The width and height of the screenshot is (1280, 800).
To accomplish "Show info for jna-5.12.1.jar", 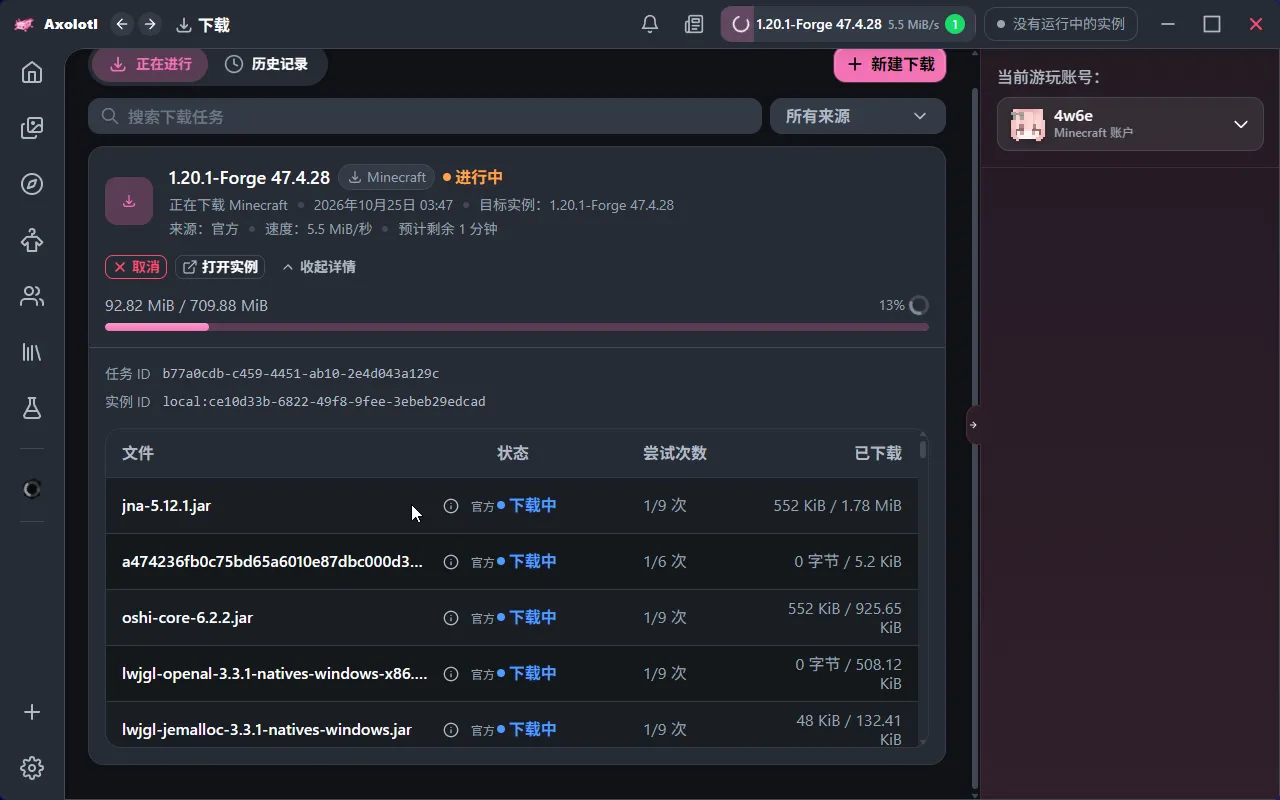I will pos(451,506).
